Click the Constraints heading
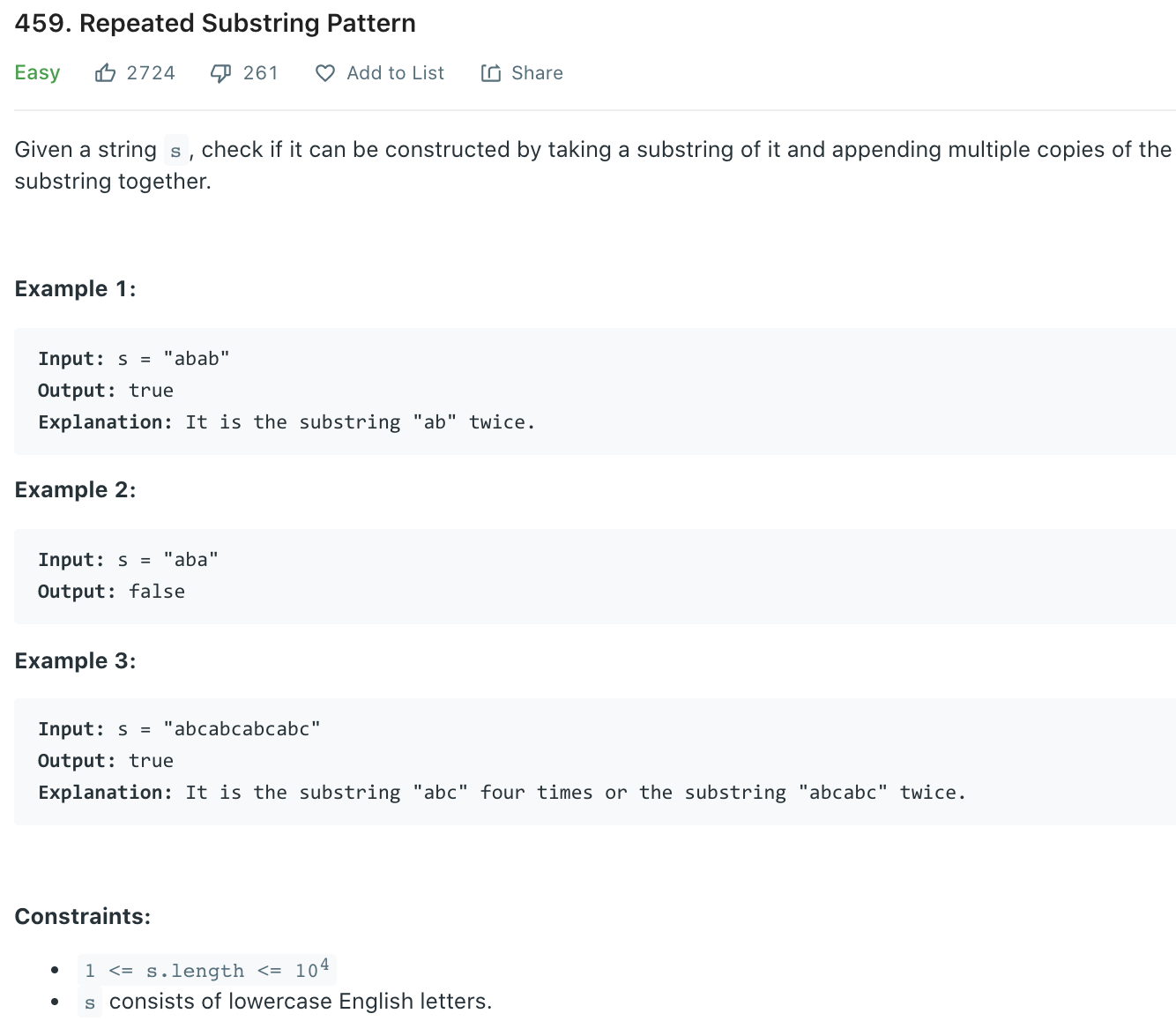Image resolution: width=1176 pixels, height=1021 pixels. point(83,917)
